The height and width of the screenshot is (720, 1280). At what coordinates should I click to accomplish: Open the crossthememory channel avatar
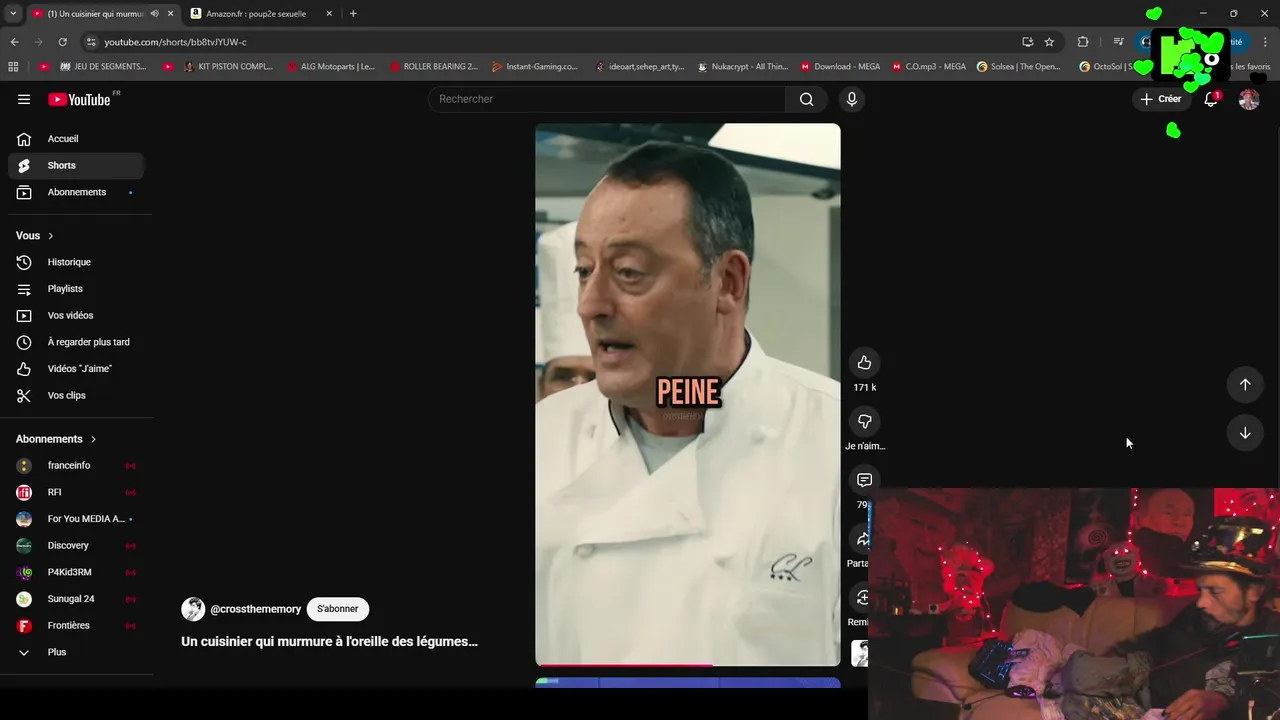193,609
